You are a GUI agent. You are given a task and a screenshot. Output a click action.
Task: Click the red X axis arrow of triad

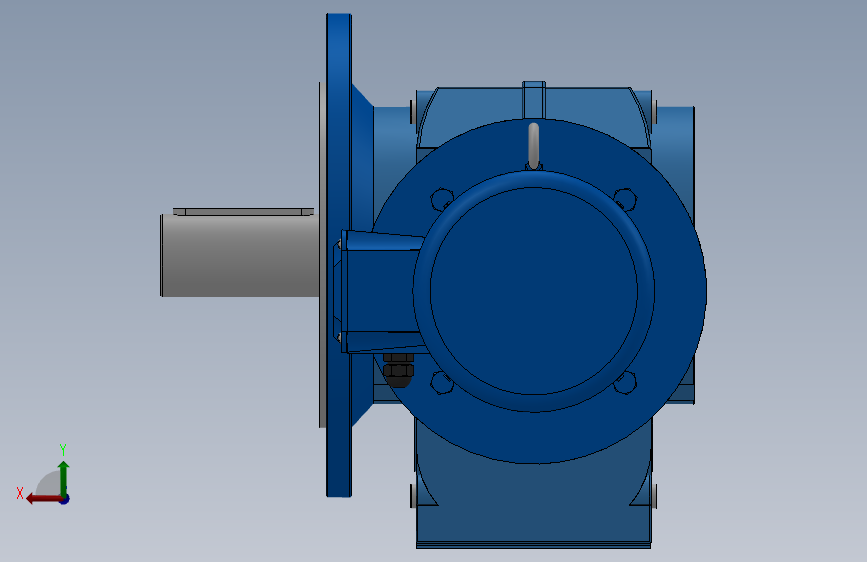coord(43,499)
